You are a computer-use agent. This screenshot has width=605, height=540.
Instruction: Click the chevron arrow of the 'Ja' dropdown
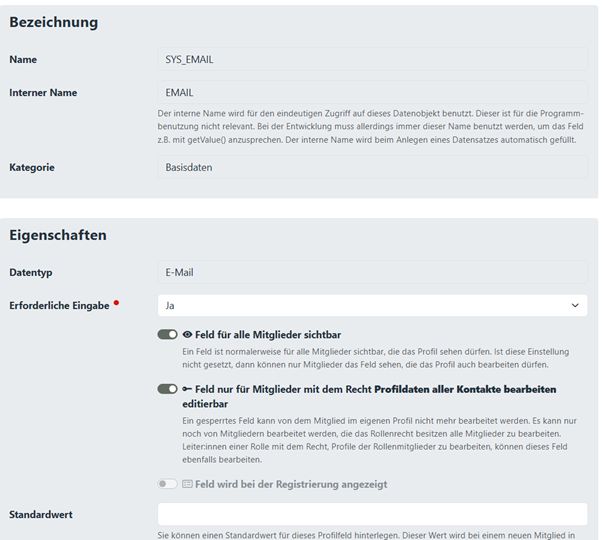click(x=574, y=305)
